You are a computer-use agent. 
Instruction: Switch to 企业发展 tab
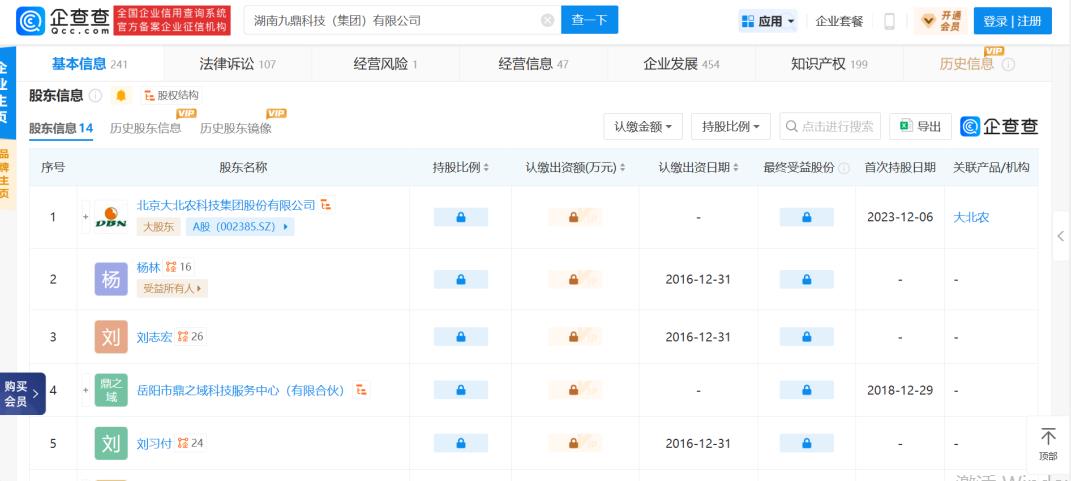(682, 64)
